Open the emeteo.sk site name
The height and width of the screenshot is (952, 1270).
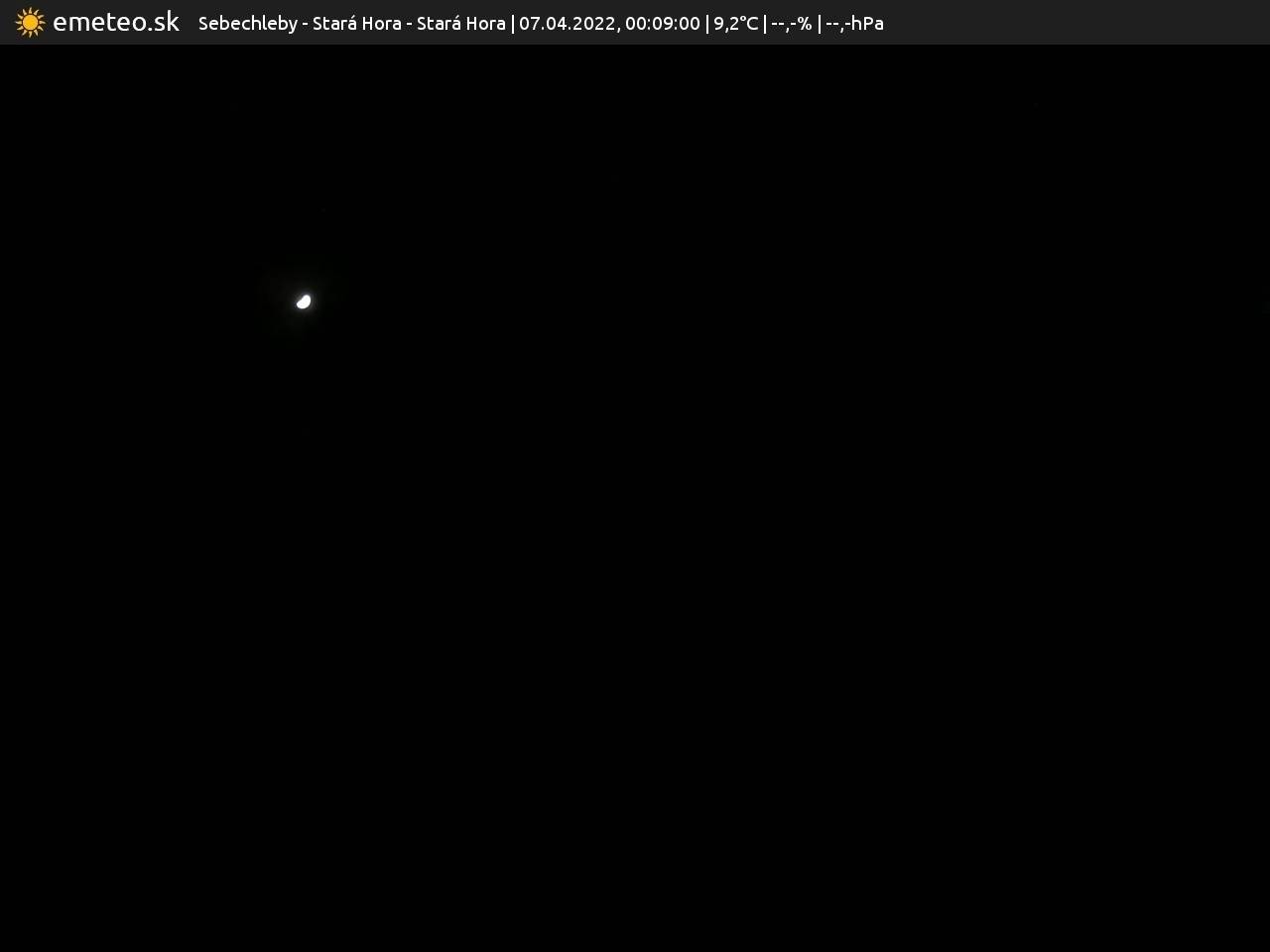[116, 22]
